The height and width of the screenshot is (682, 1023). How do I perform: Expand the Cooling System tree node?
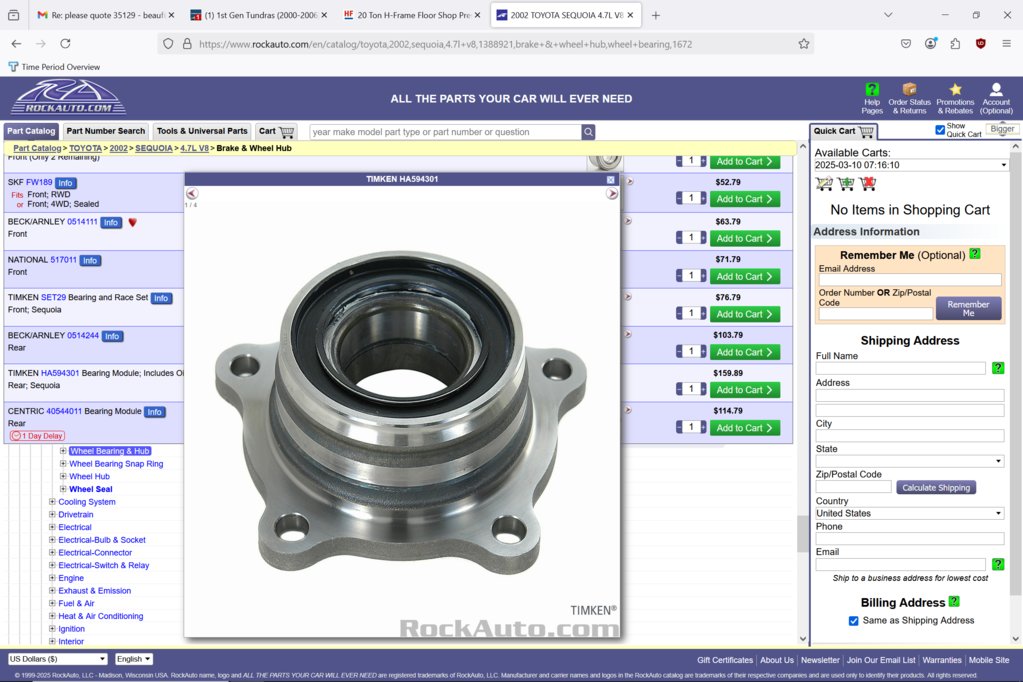52,502
